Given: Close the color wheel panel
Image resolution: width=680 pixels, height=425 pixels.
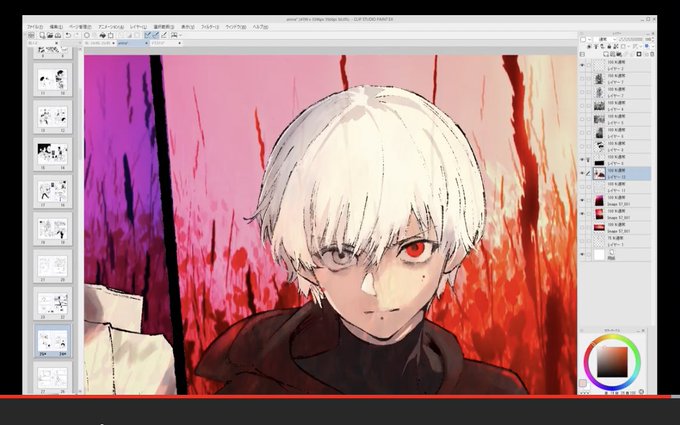Looking at the screenshot, I should (643, 330).
